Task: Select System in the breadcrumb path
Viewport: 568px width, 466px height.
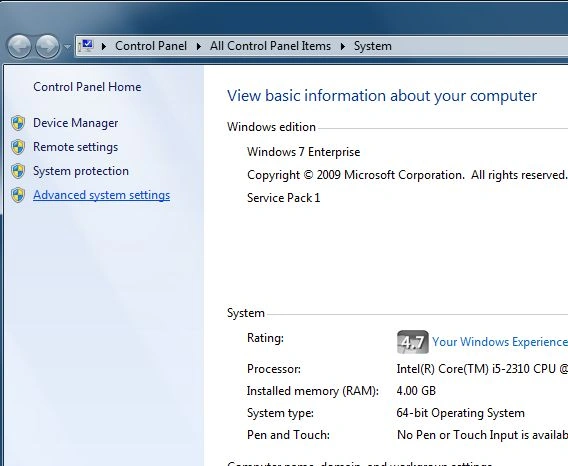Action: coord(372,46)
